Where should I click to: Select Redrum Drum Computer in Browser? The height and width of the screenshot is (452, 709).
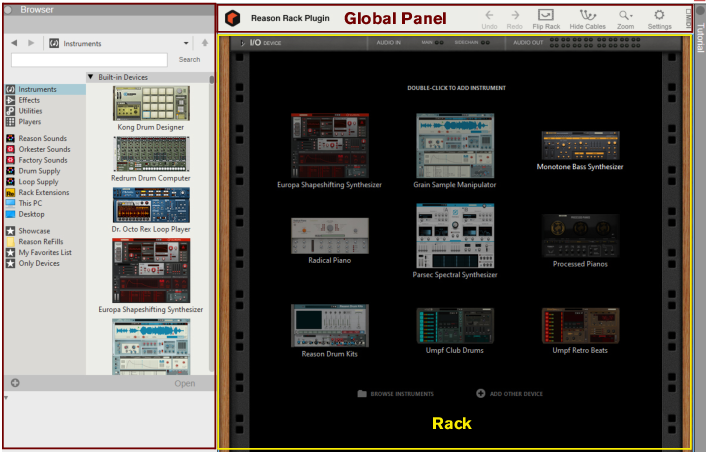pyautogui.click(x=151, y=159)
